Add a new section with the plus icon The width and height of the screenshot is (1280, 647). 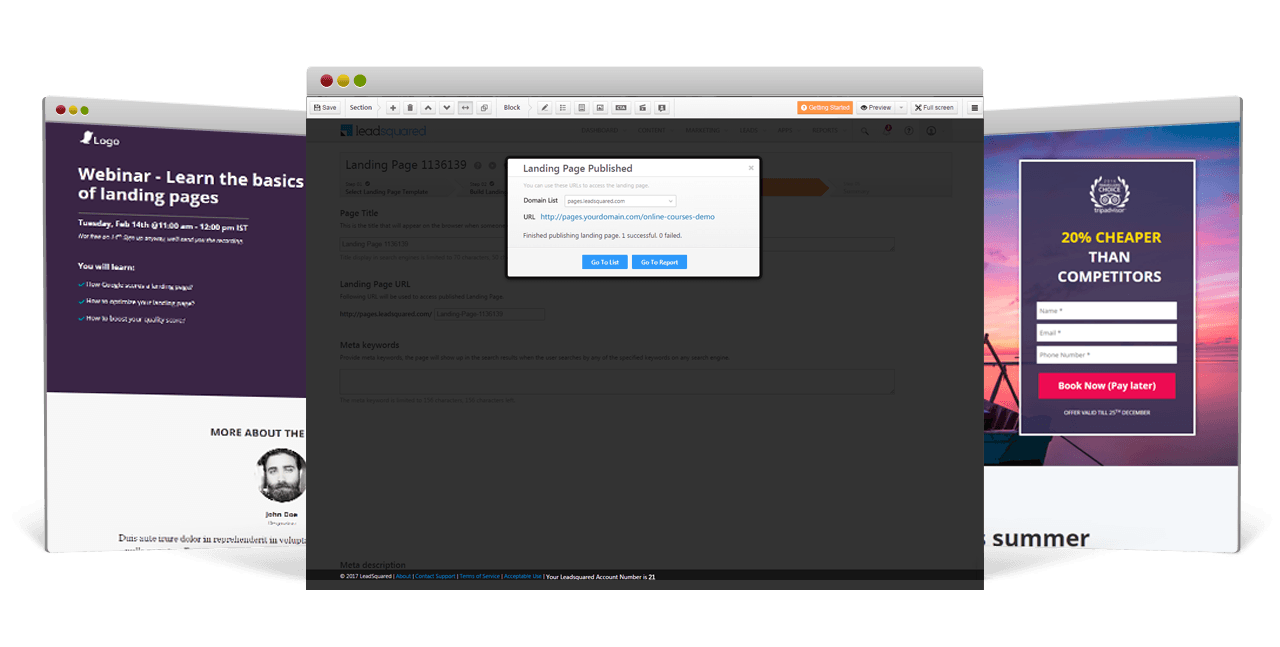coord(392,107)
